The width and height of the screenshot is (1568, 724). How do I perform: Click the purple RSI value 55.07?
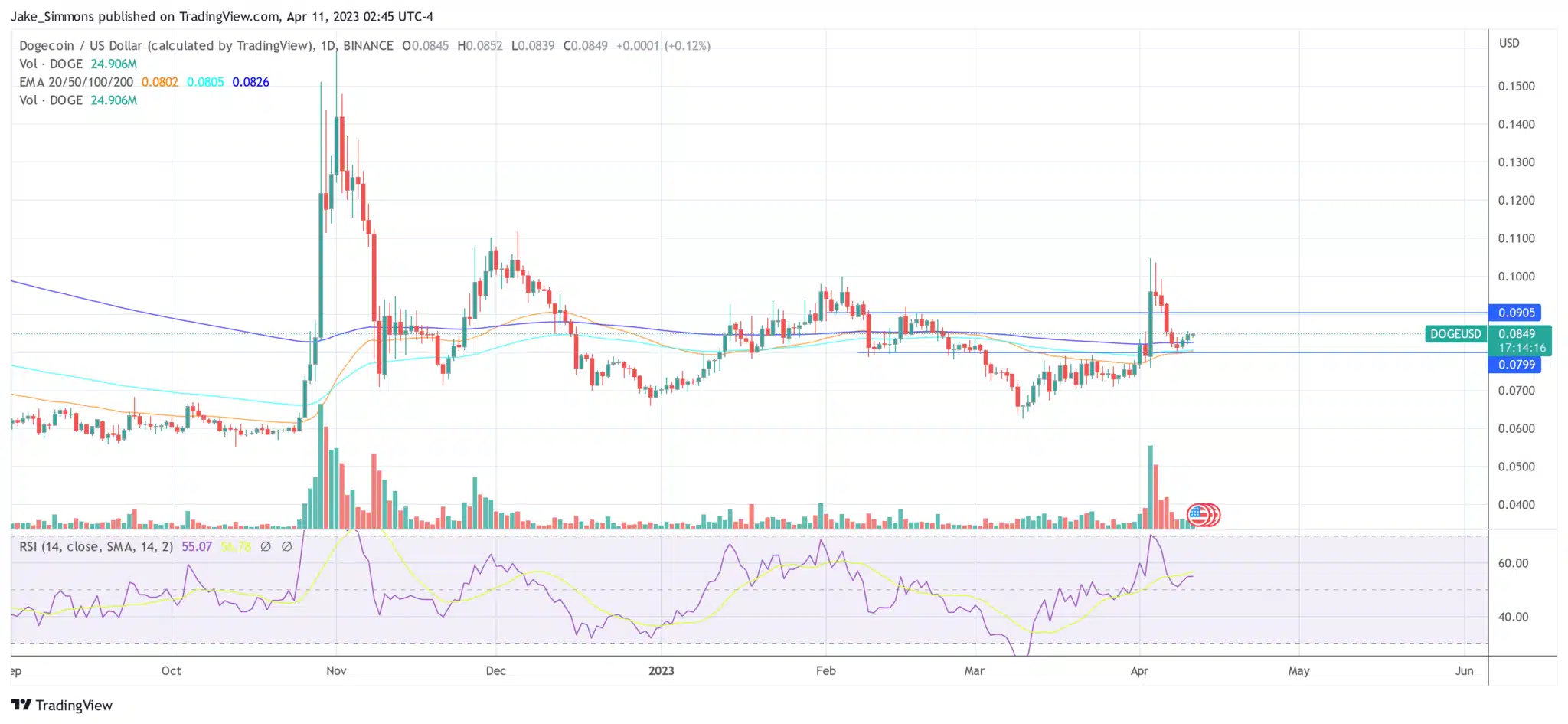point(197,547)
